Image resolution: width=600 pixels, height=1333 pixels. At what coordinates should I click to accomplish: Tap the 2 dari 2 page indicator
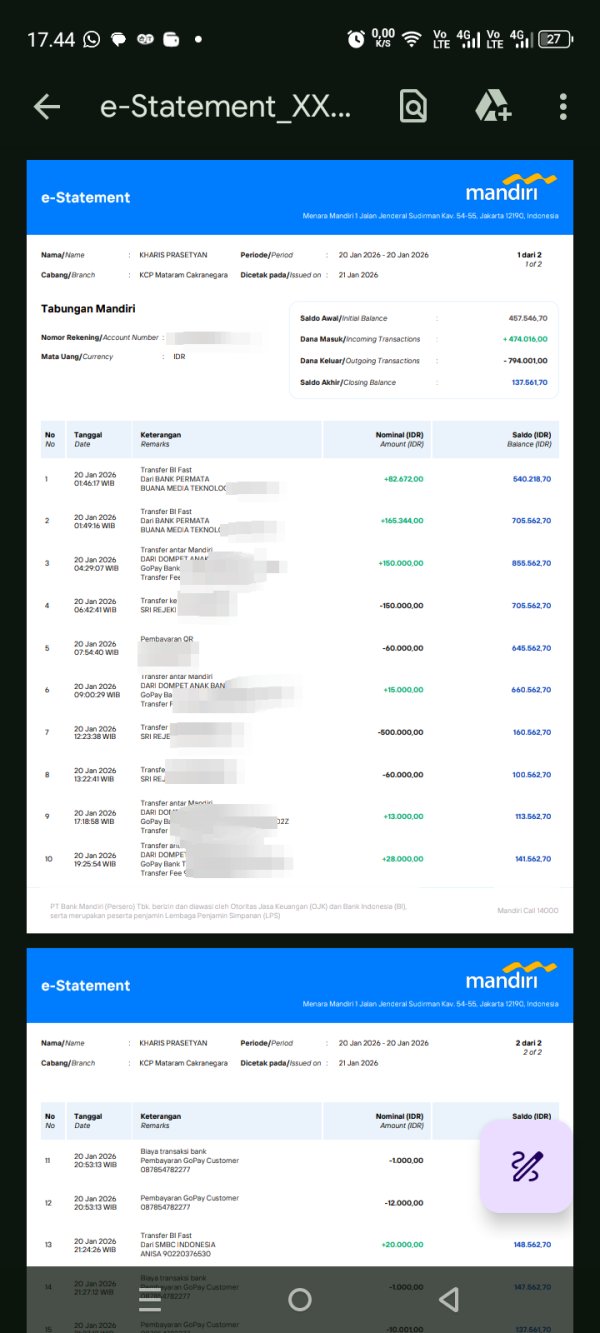[529, 1043]
